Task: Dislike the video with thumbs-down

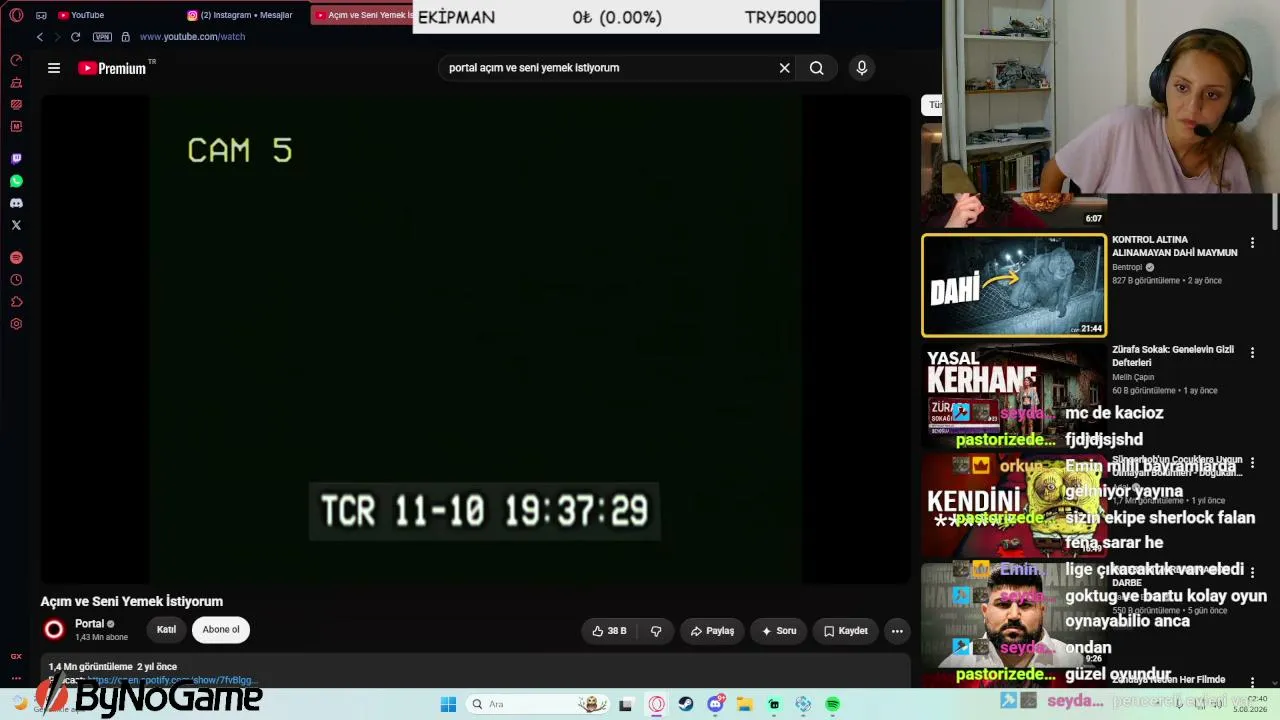Action: 656,631
